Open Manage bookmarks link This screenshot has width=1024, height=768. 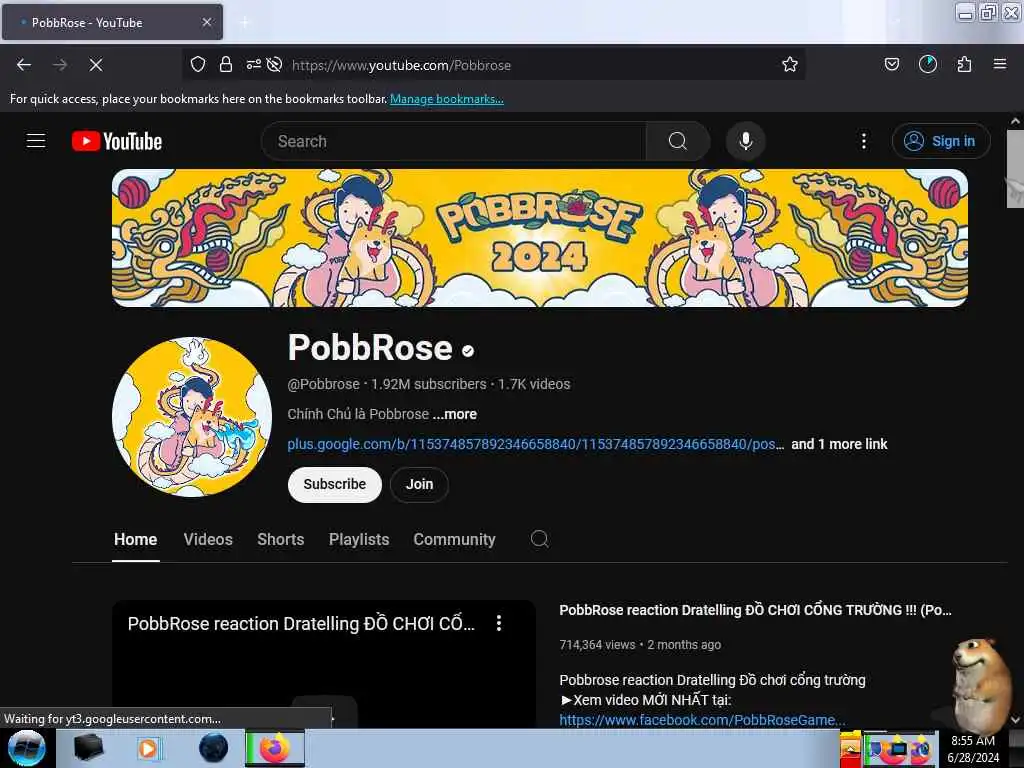[x=447, y=99]
